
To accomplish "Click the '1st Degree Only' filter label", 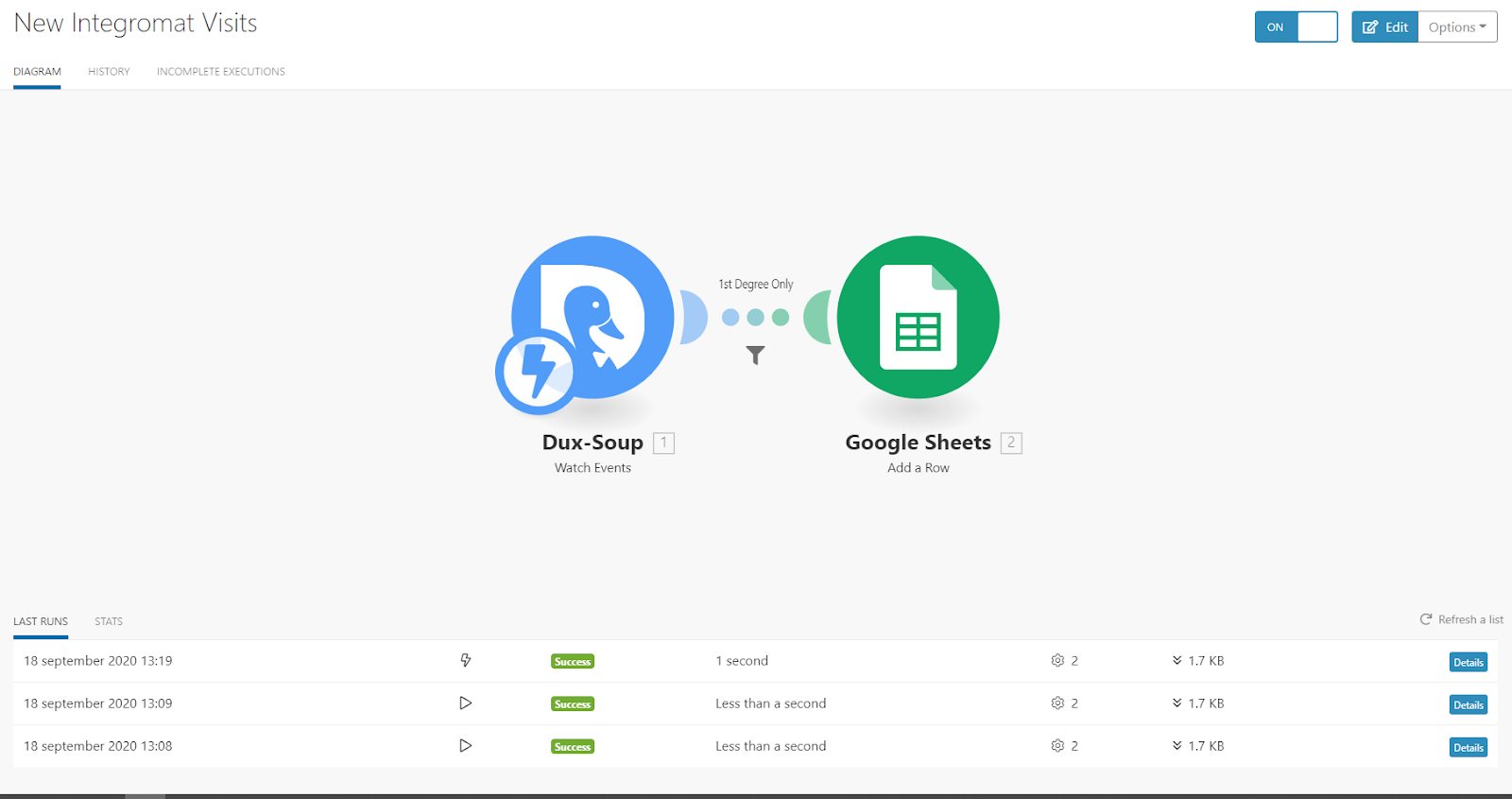I will 756,284.
